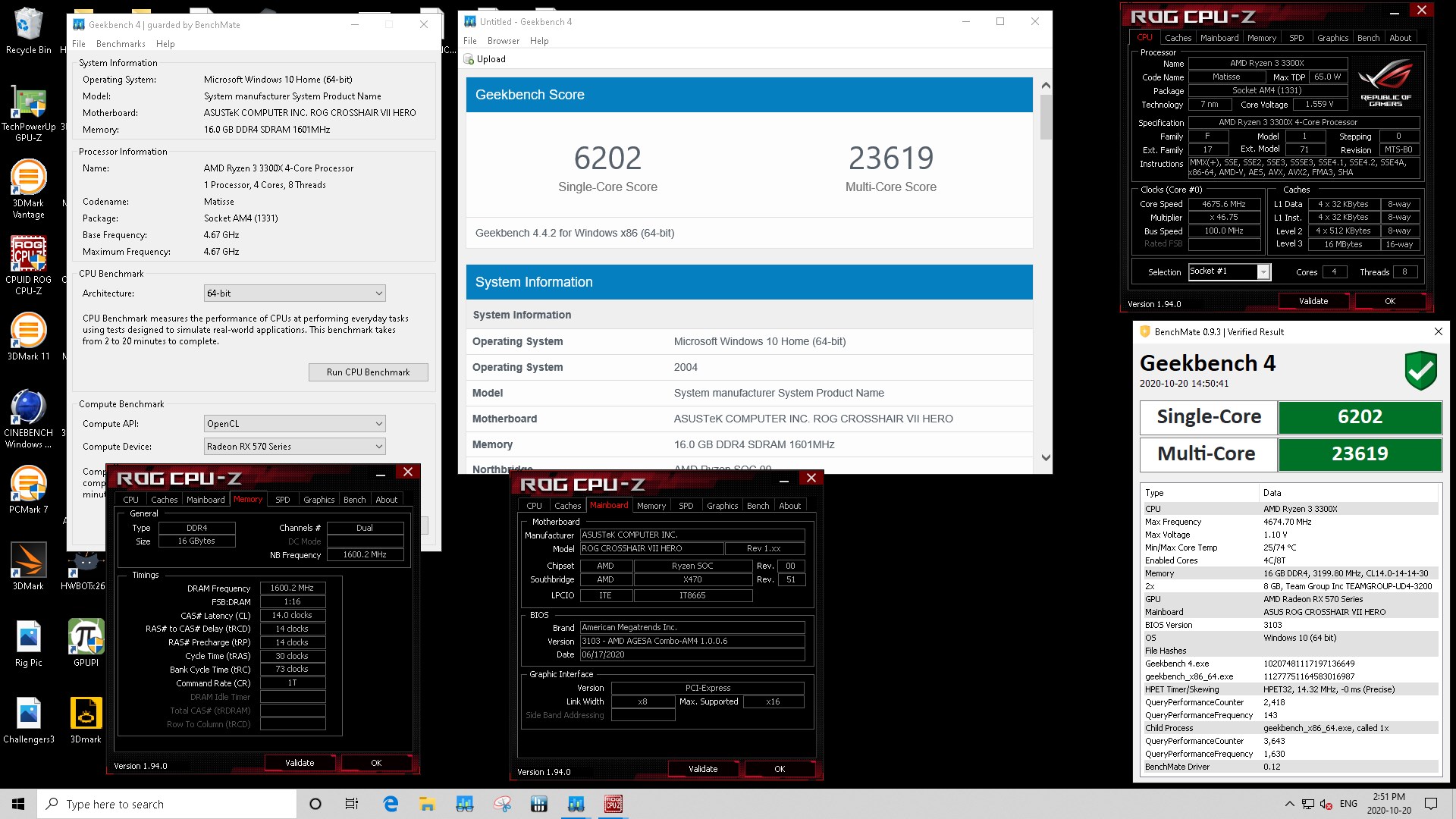Click Validate in the top-right CPU-Z window
Viewport: 1456px width, 819px height.
[x=1313, y=301]
